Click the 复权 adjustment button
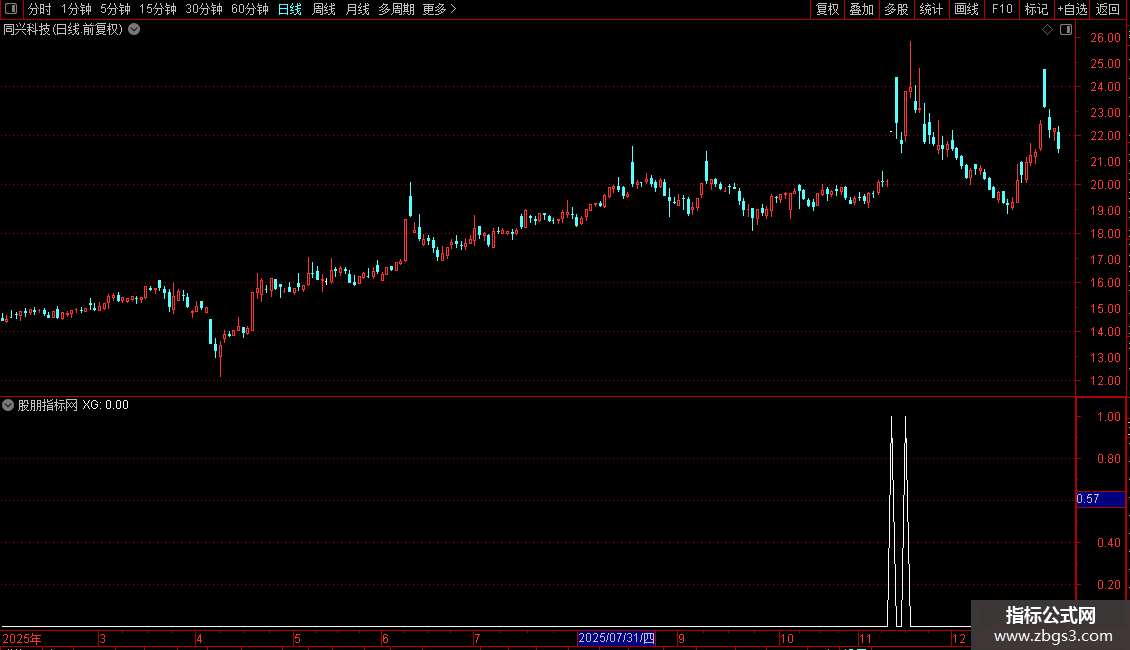1130x650 pixels. (827, 9)
